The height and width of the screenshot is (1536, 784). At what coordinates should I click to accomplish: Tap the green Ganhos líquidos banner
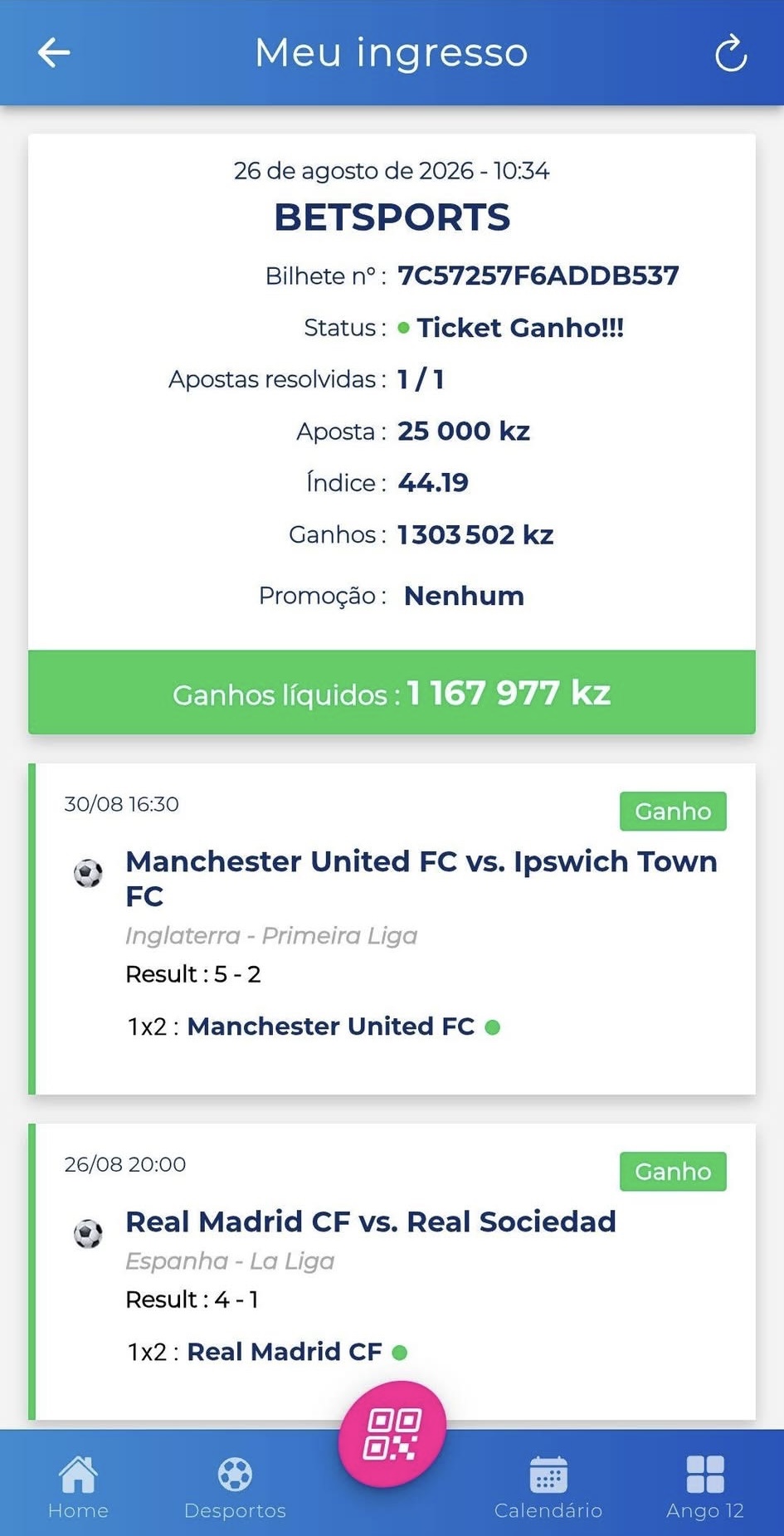point(392,692)
